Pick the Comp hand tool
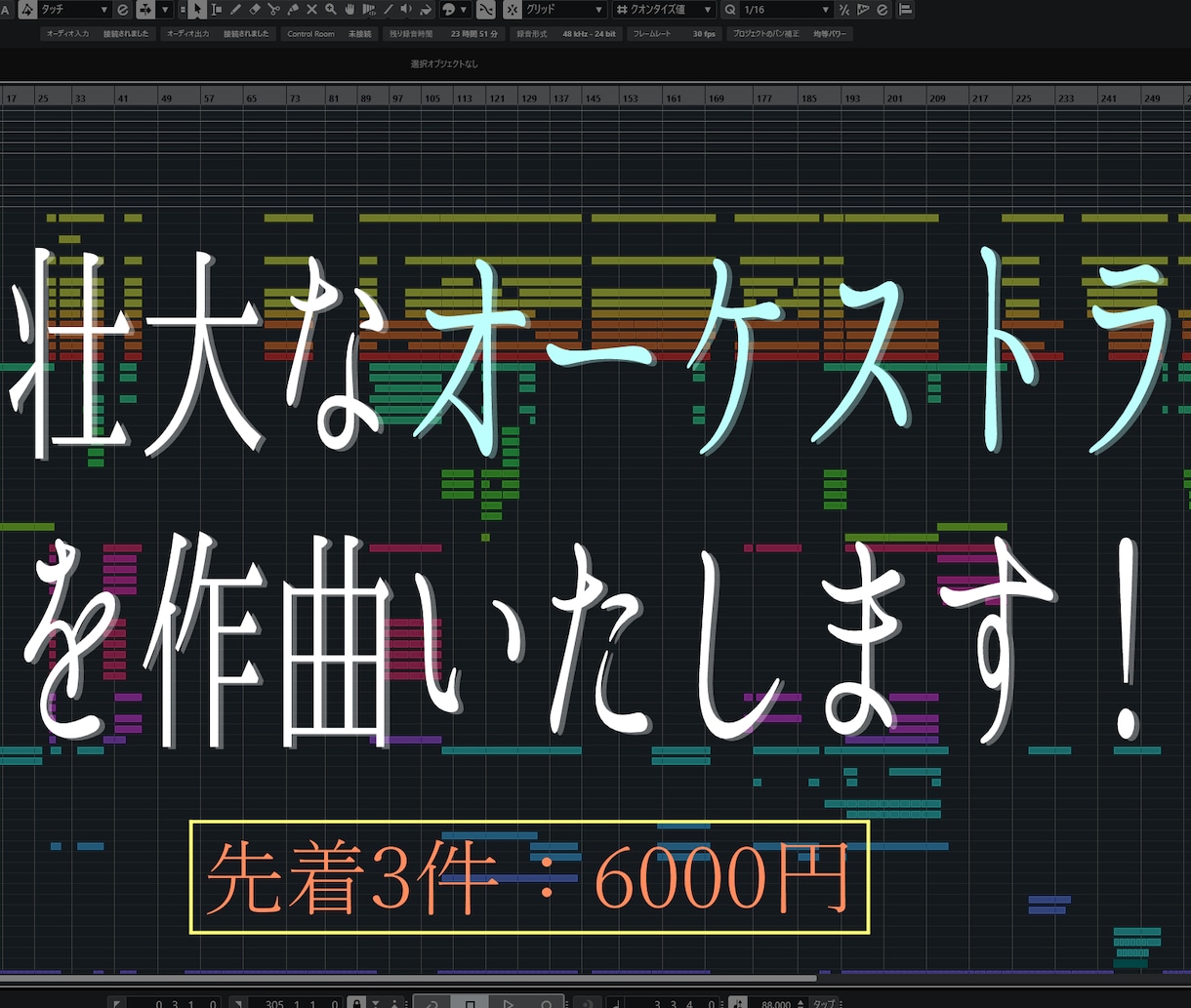 (349, 10)
